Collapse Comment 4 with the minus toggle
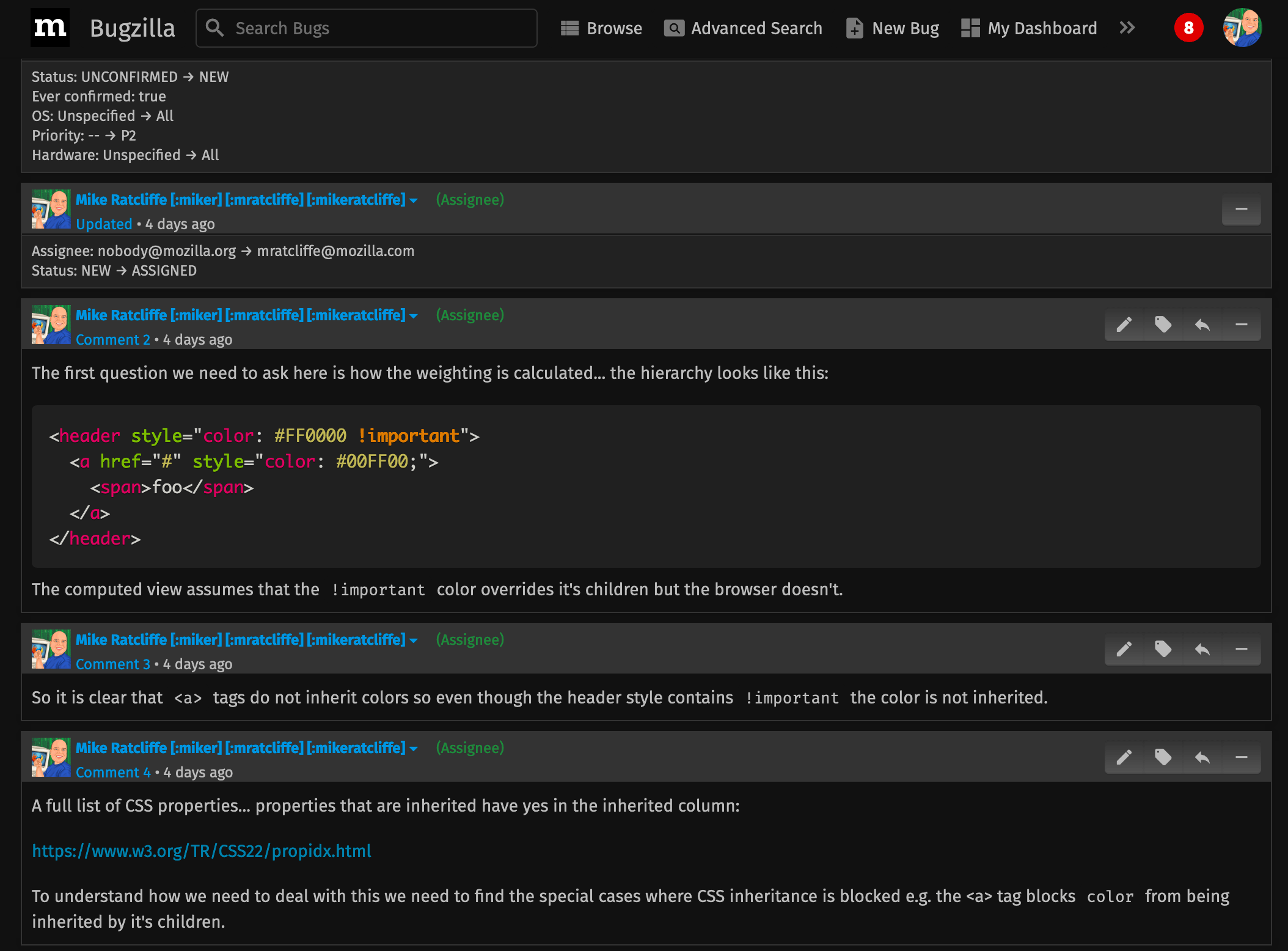 [1241, 757]
